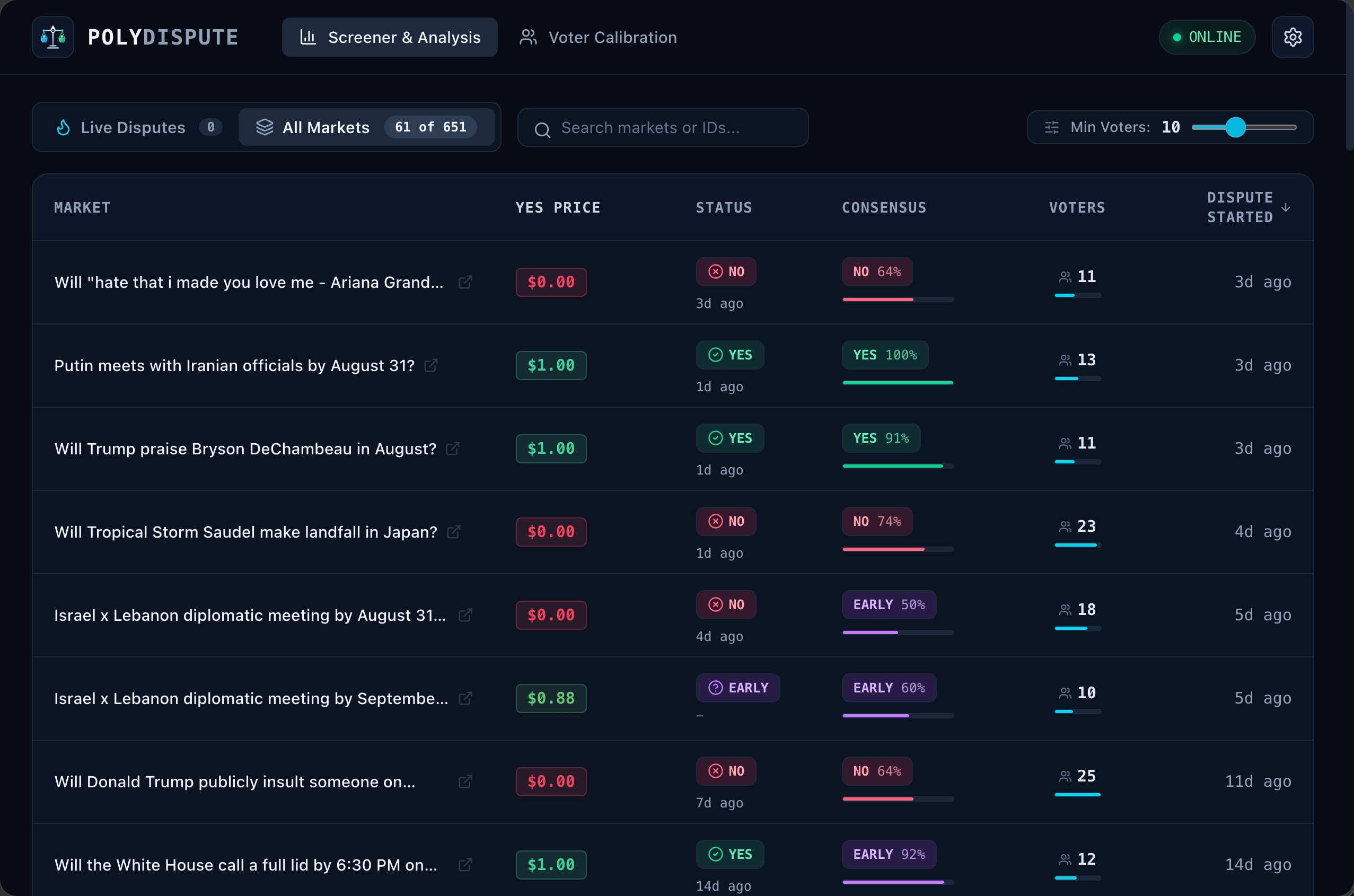Open external link for Trump praise Bryson DeChambeau
The height and width of the screenshot is (896, 1354).
coord(452,449)
